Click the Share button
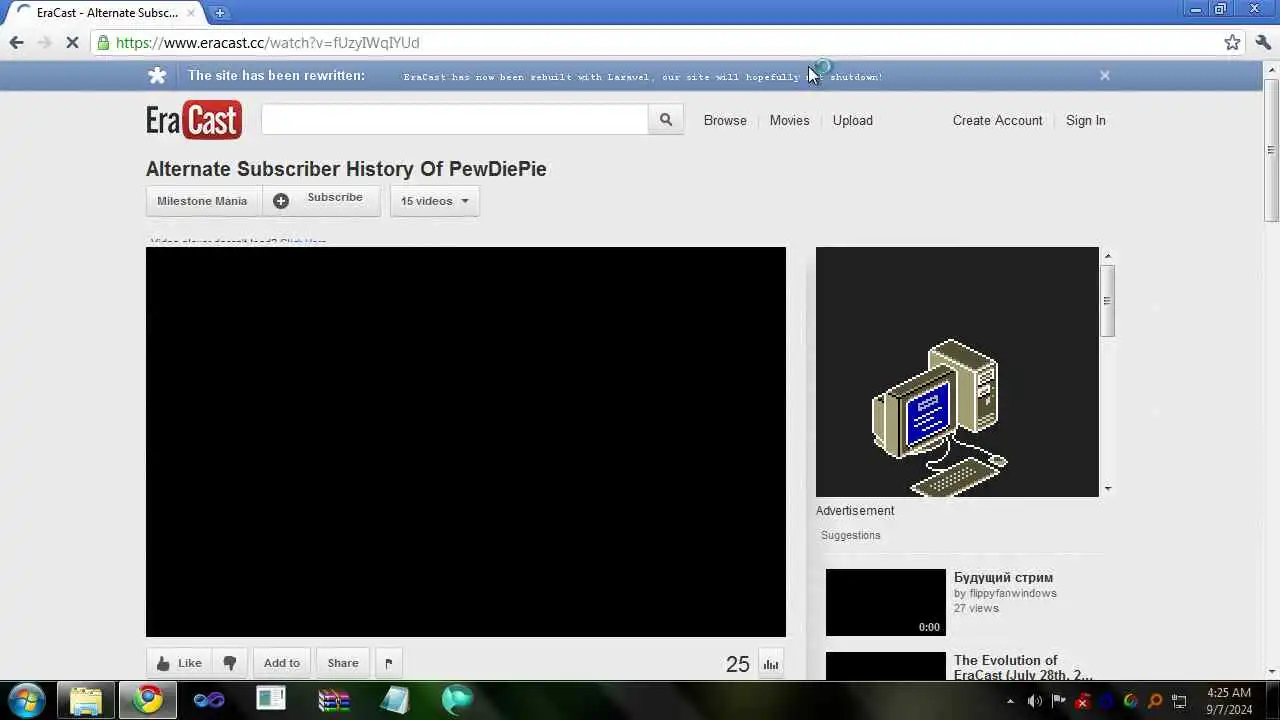 coord(342,663)
